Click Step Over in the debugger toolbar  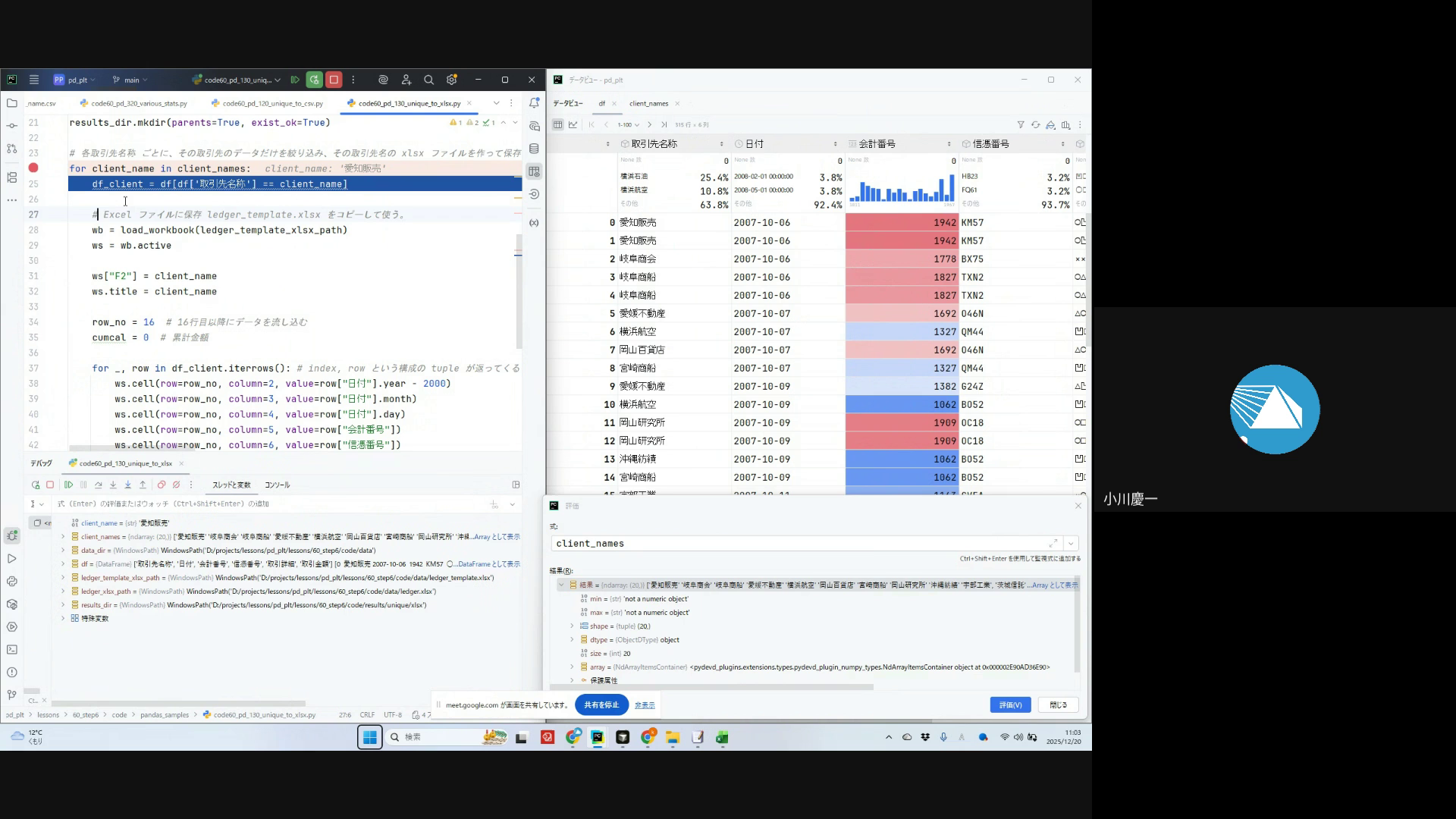coord(98,485)
